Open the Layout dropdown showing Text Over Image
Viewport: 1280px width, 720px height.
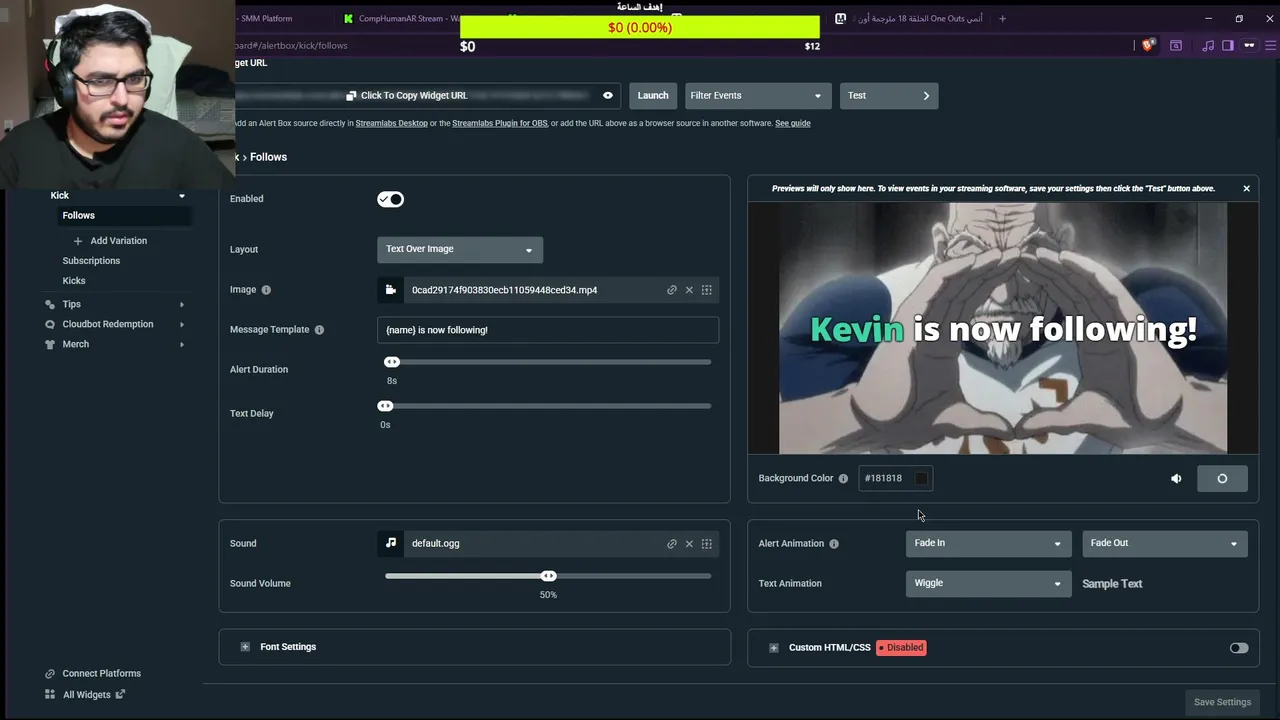(x=460, y=249)
